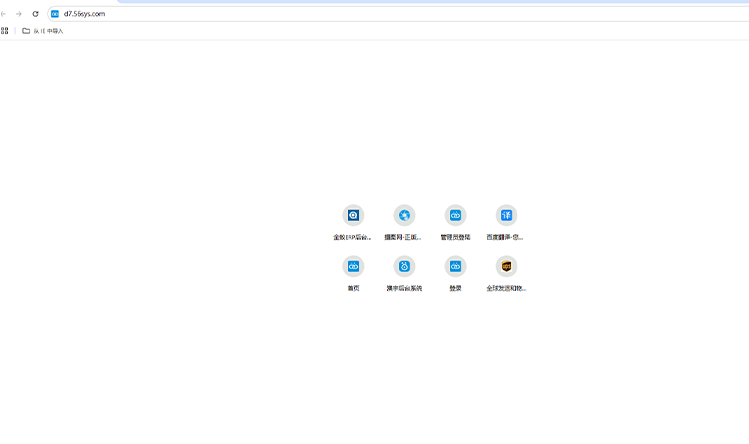
Task: Open the apps grid in bookmarks bar
Action: [5, 31]
